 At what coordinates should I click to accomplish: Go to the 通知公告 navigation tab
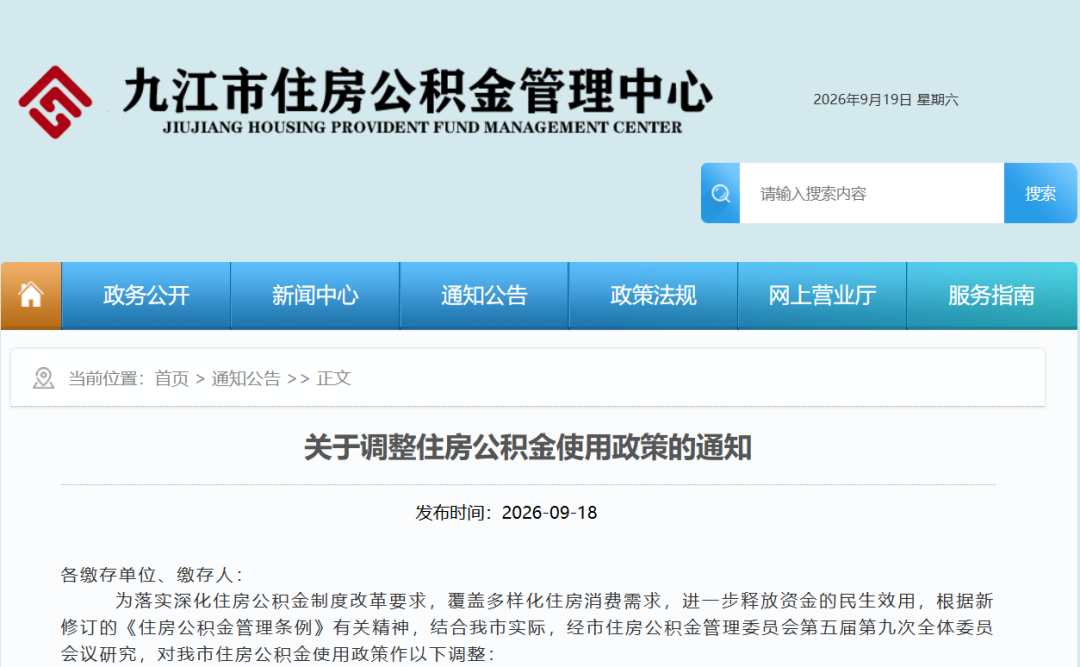click(484, 296)
